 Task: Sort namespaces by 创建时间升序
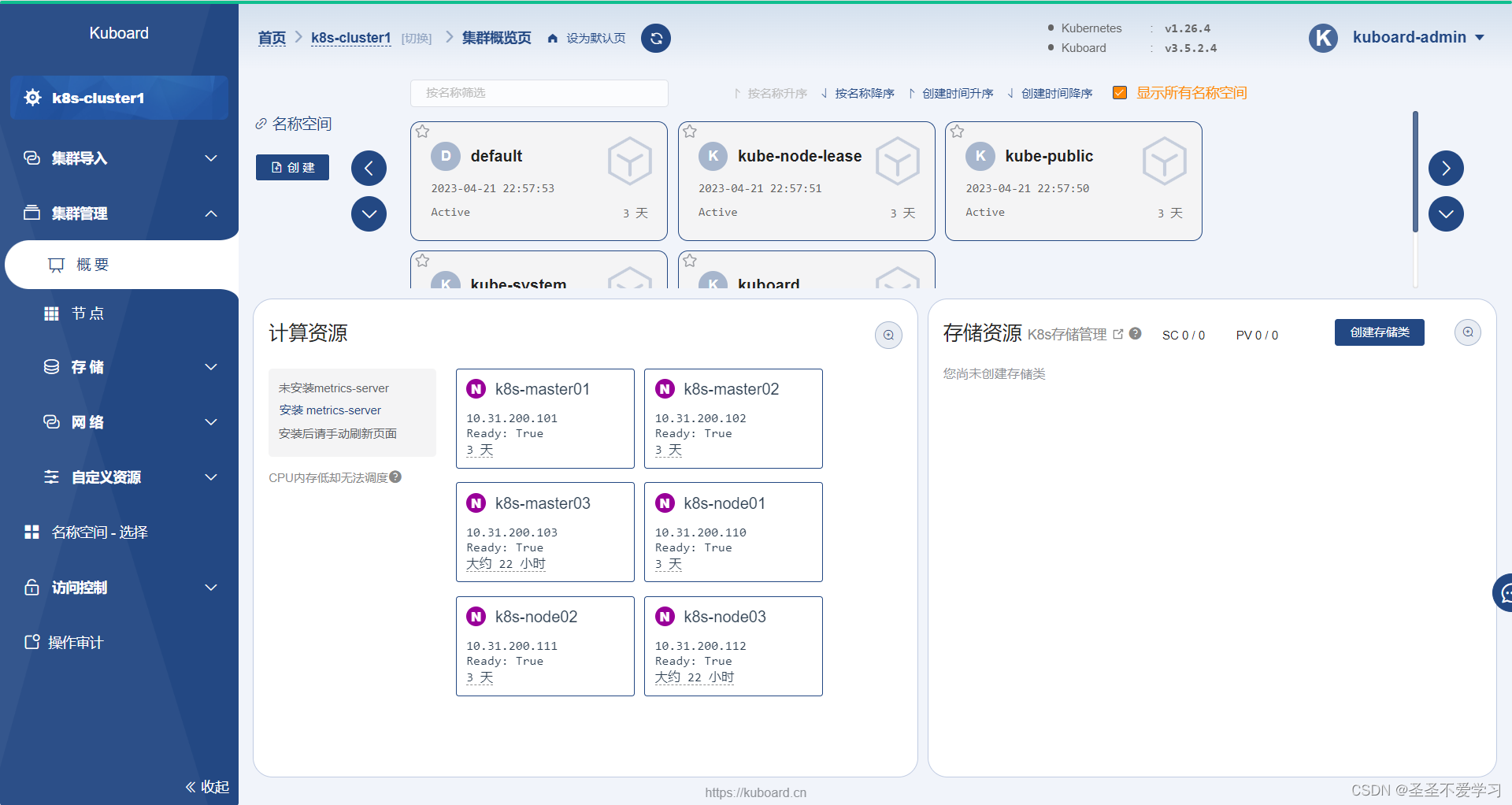tap(951, 93)
